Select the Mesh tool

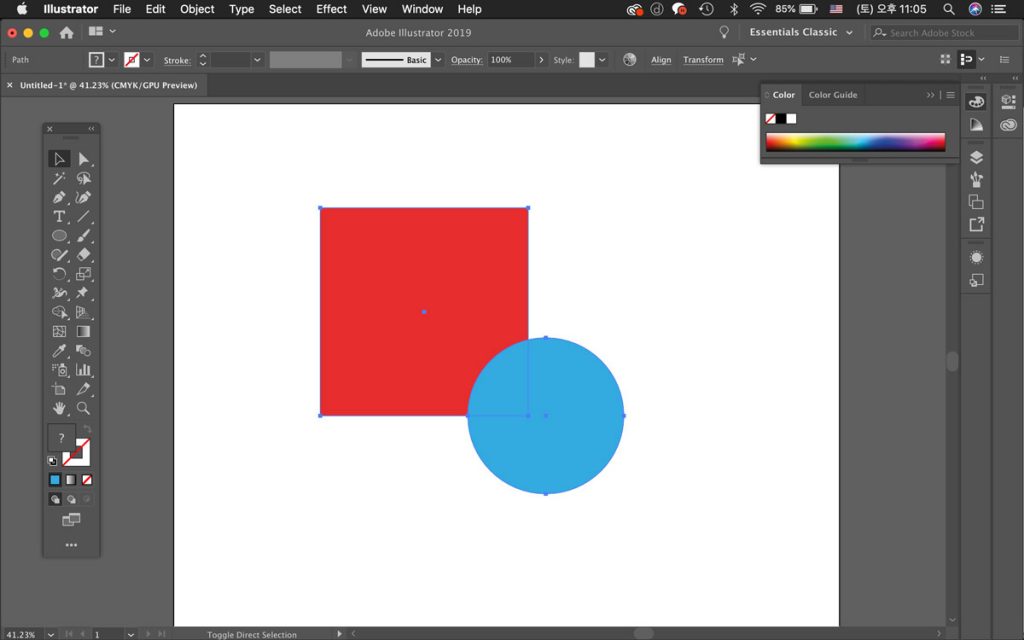pyautogui.click(x=59, y=331)
